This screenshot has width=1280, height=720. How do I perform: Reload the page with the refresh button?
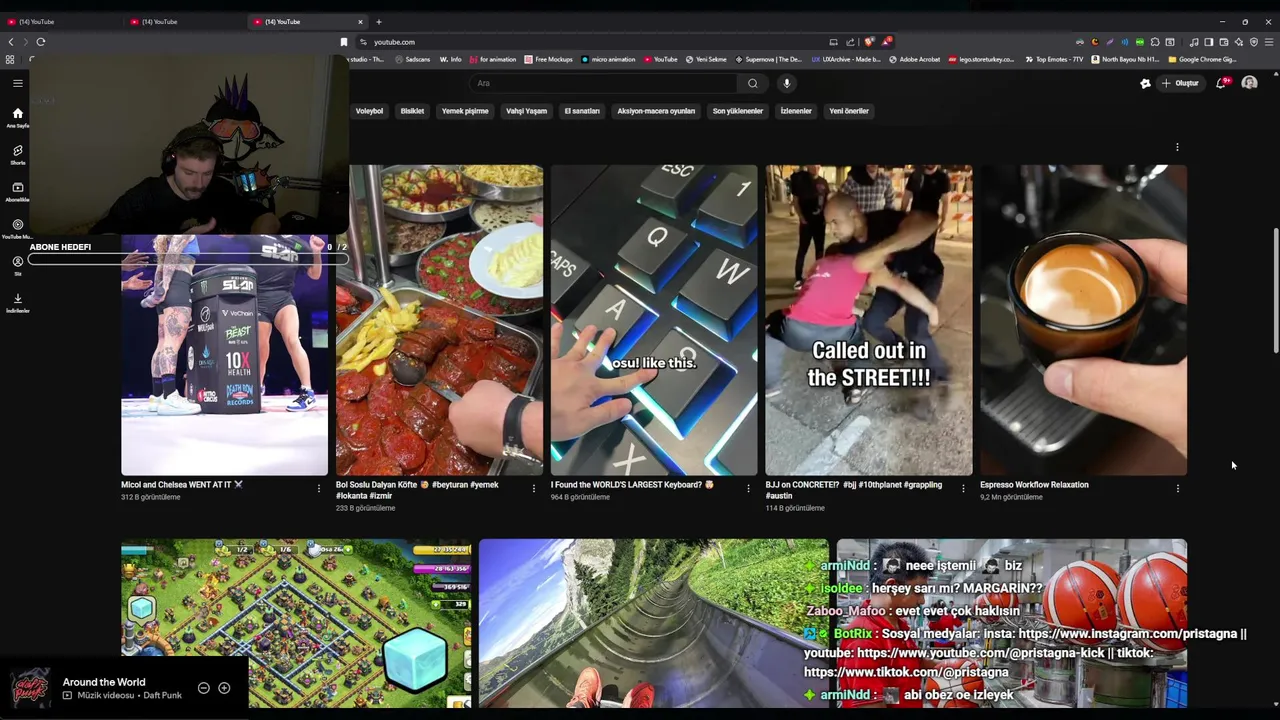pos(41,42)
